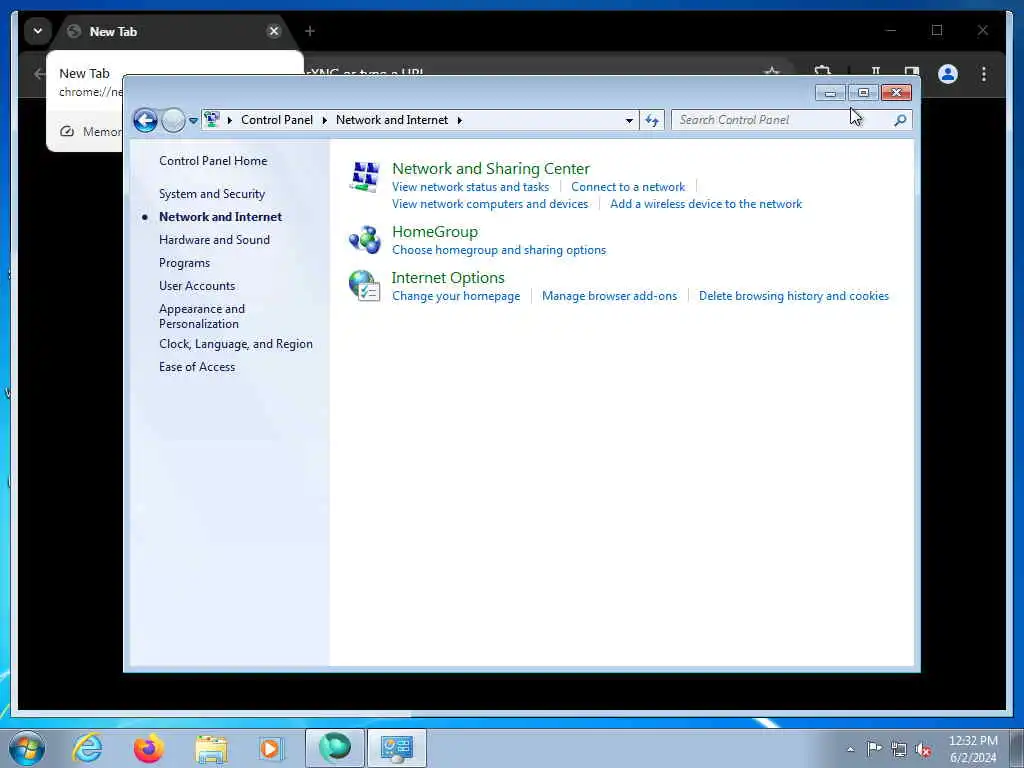Screen dimensions: 1024x768
Task: Expand the arrow after Network and Internet
Action: 460,120
